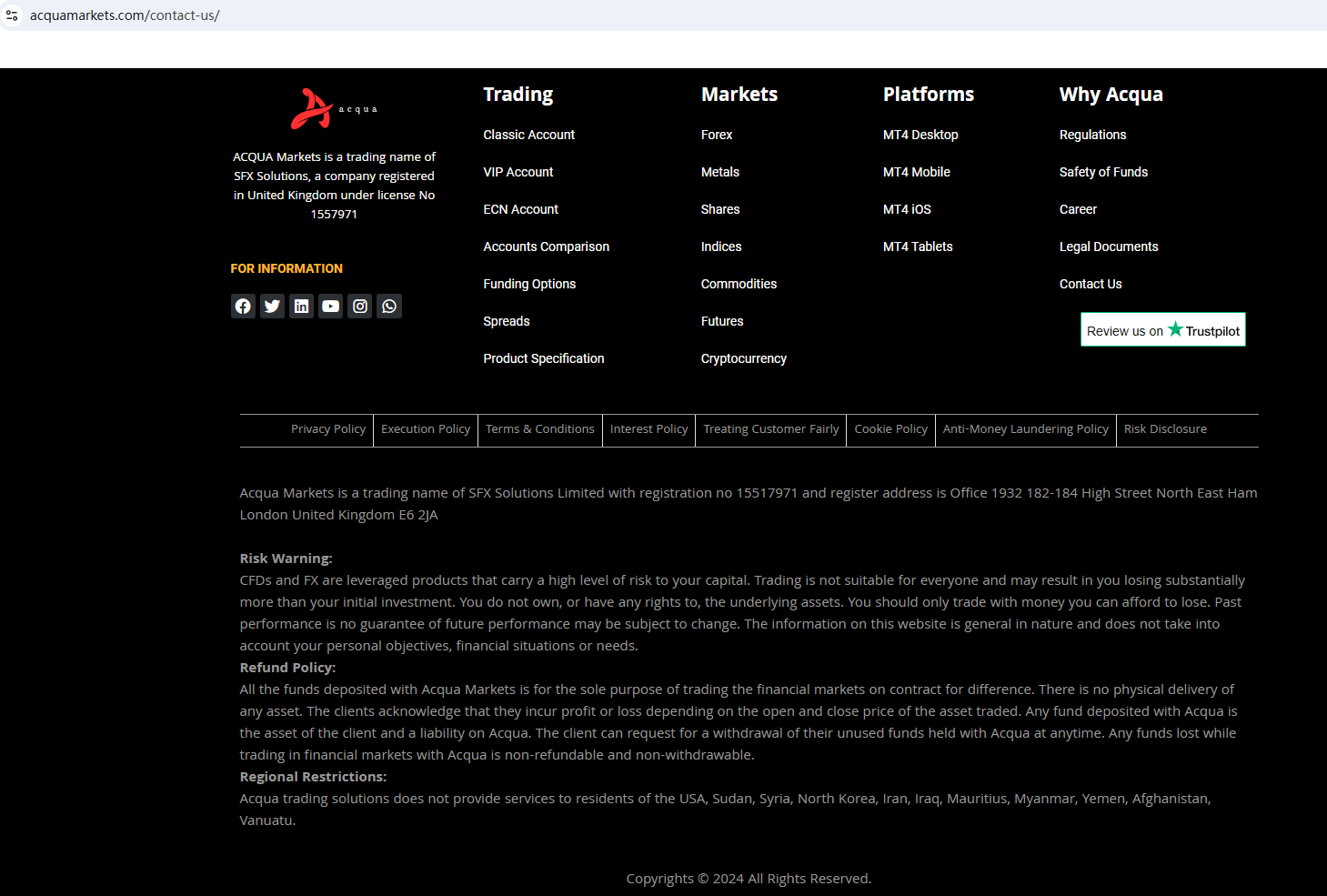The image size is (1327, 896).
Task: Go to ECN Account page
Action: click(x=521, y=209)
